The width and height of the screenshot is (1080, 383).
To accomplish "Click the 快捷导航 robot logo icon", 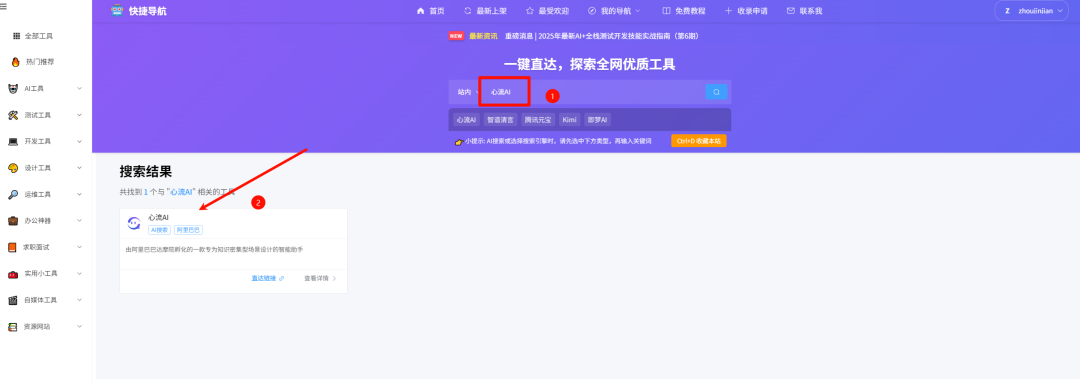I will coord(117,10).
